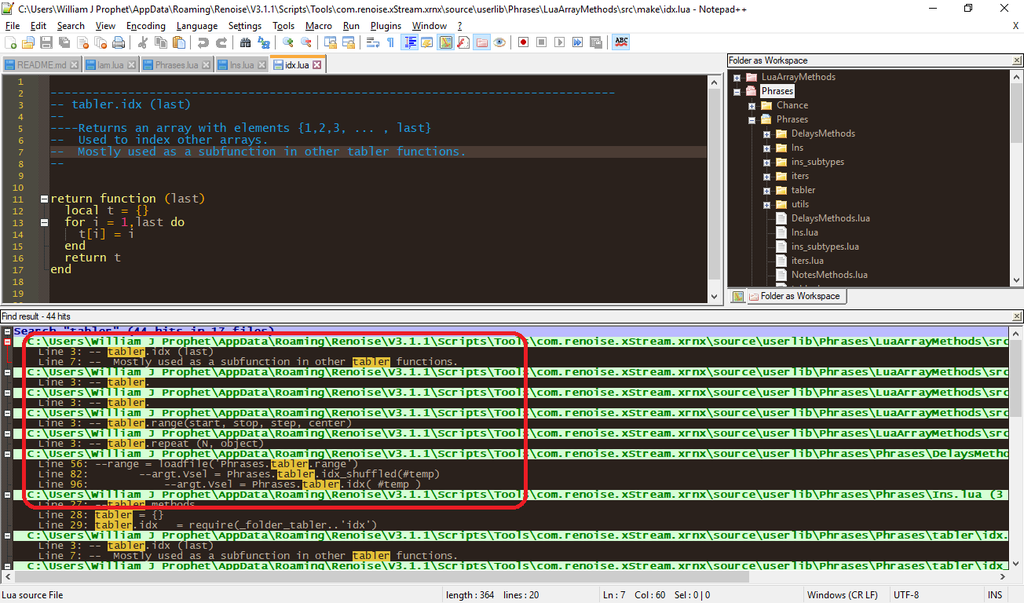Close the Folder as Workspace panel
Image resolution: width=1024 pixels, height=603 pixels.
[1016, 61]
